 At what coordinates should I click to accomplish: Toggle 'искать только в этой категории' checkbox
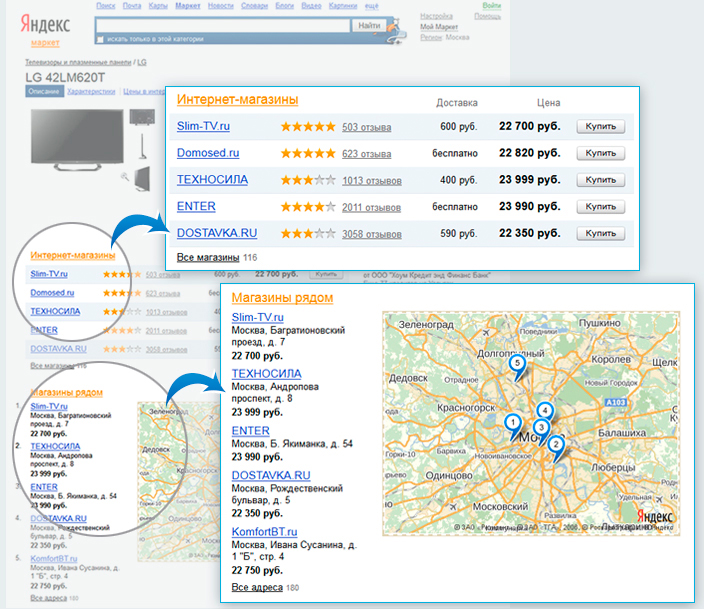[101, 40]
